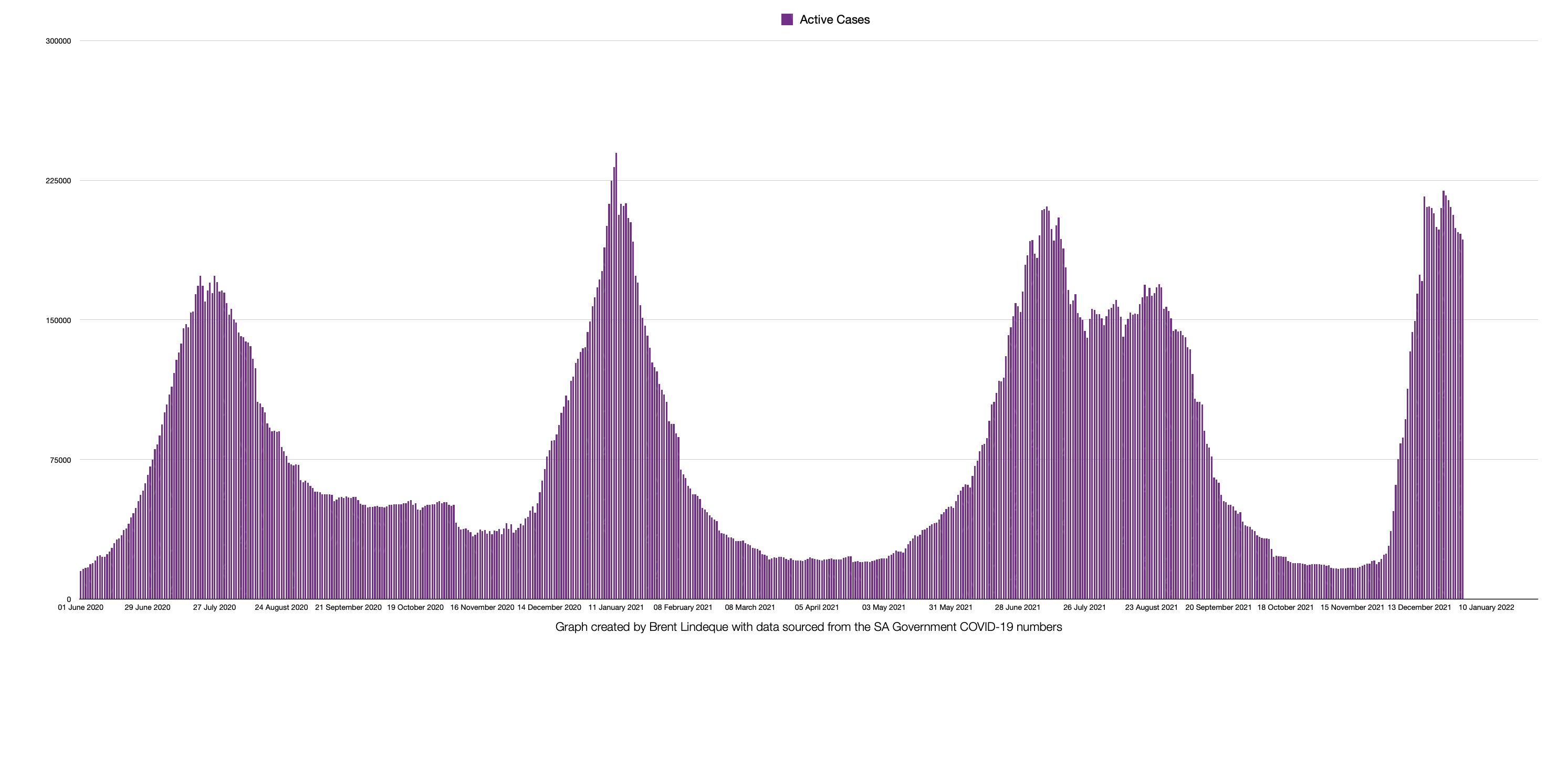Click the 01 June 2020 axis label
This screenshot has height=768, width=1568.
(80, 607)
